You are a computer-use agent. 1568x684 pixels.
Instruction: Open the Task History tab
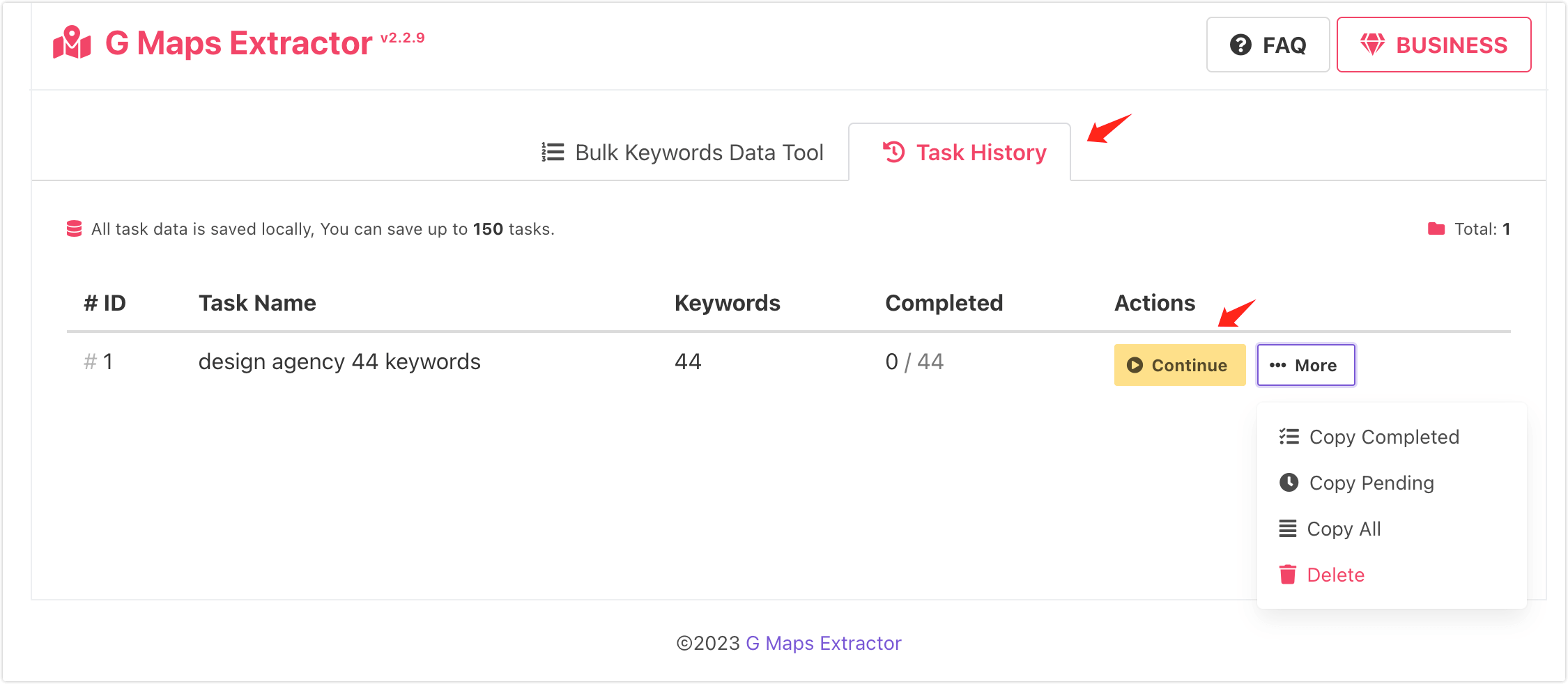[960, 152]
